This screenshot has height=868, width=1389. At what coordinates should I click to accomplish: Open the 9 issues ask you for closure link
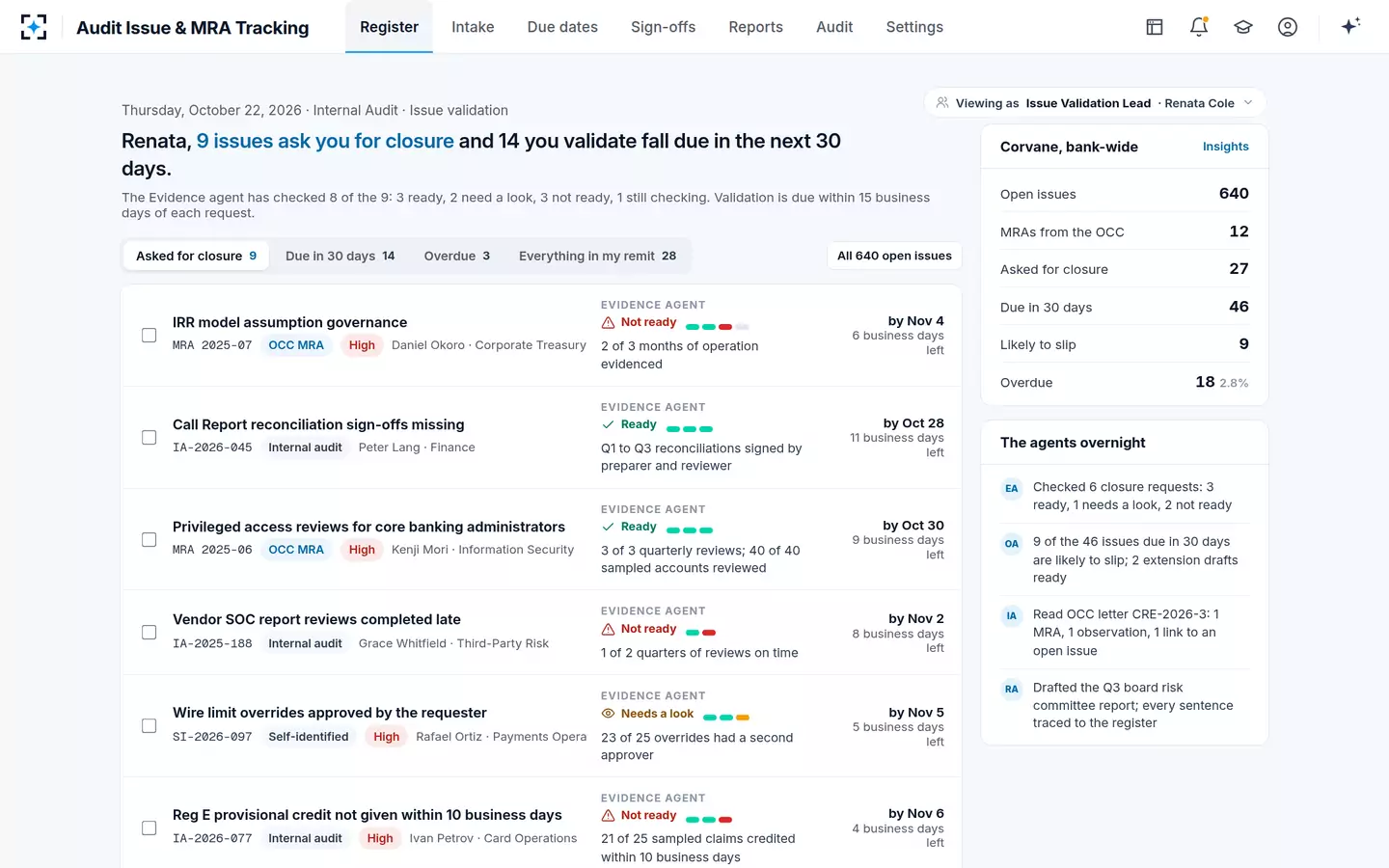point(325,141)
